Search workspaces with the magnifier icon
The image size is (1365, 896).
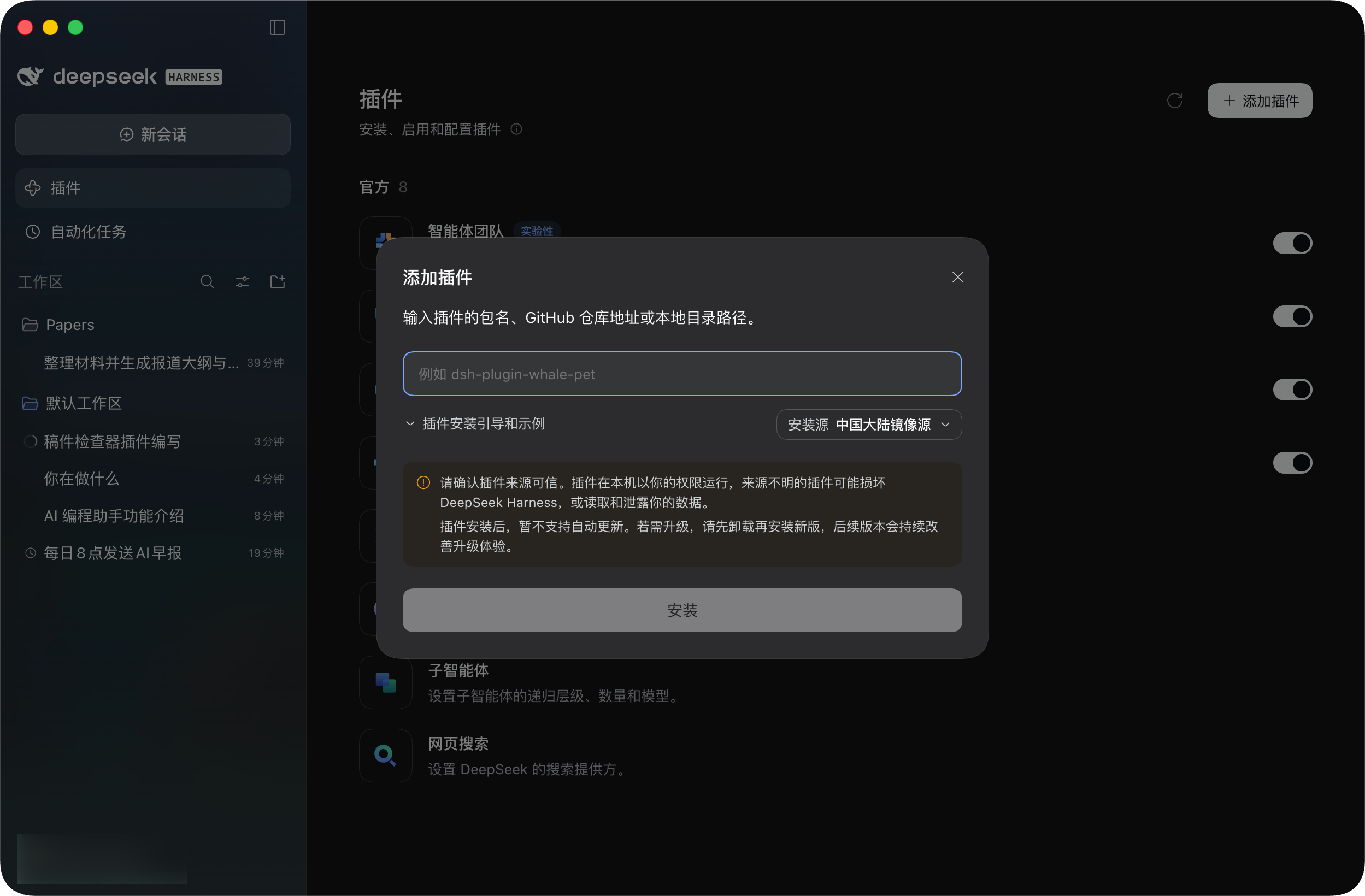point(208,281)
